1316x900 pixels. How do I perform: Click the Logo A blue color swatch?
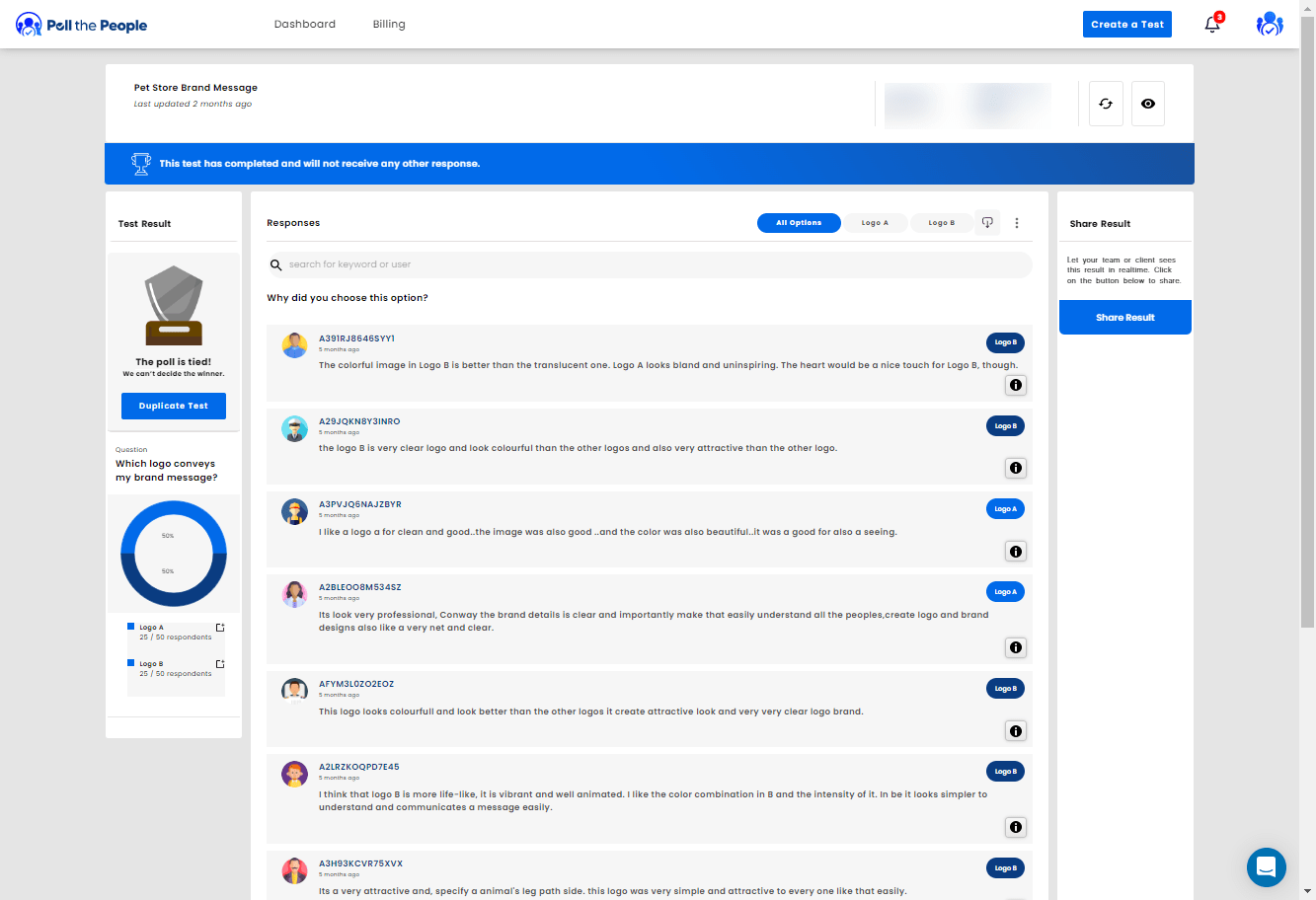click(x=130, y=627)
